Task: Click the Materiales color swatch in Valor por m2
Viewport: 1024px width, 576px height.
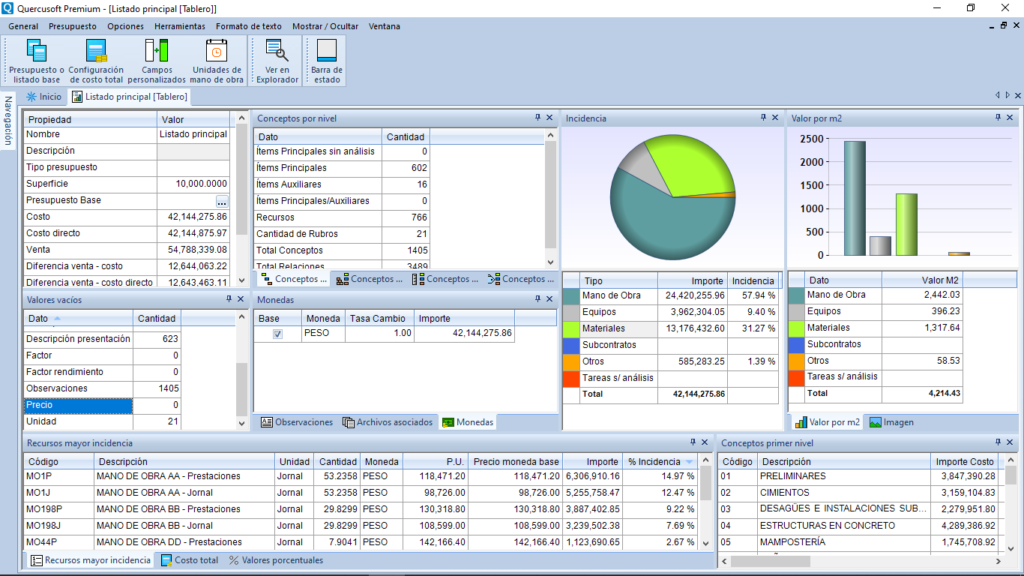Action: (x=796, y=328)
